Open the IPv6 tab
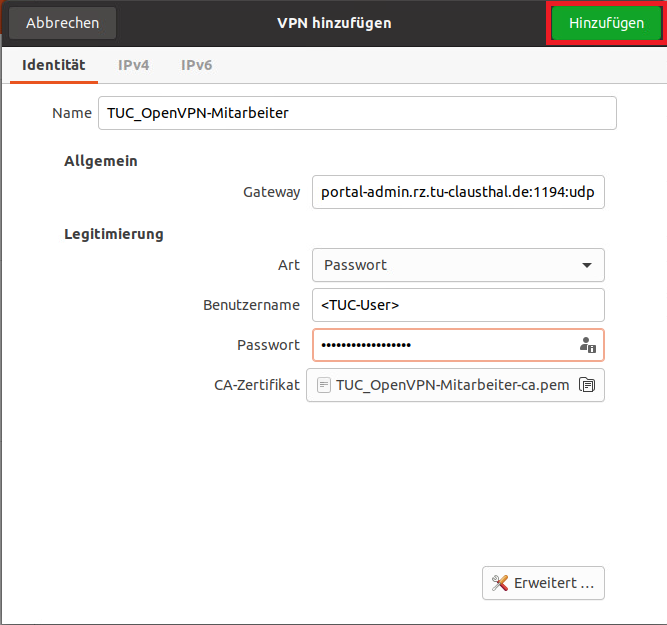The width and height of the screenshot is (667, 625). [196, 65]
